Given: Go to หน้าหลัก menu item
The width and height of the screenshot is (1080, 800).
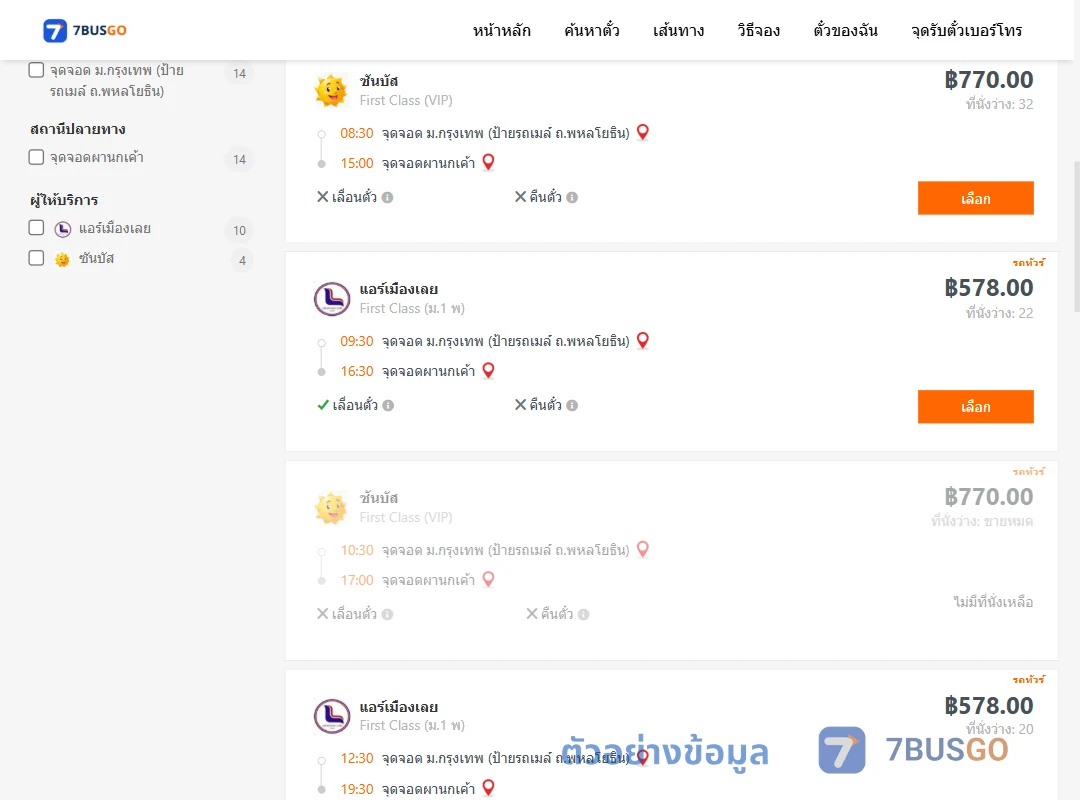Looking at the screenshot, I should [501, 30].
